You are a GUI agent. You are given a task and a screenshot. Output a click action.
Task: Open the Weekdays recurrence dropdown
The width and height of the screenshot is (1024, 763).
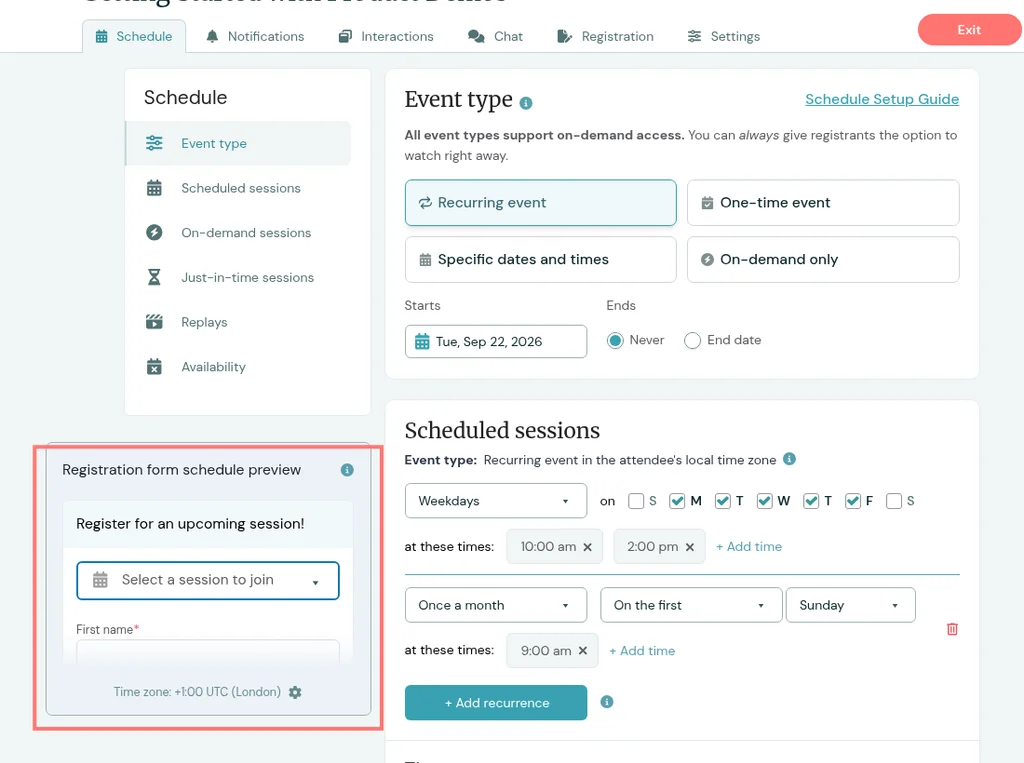pyautogui.click(x=496, y=501)
